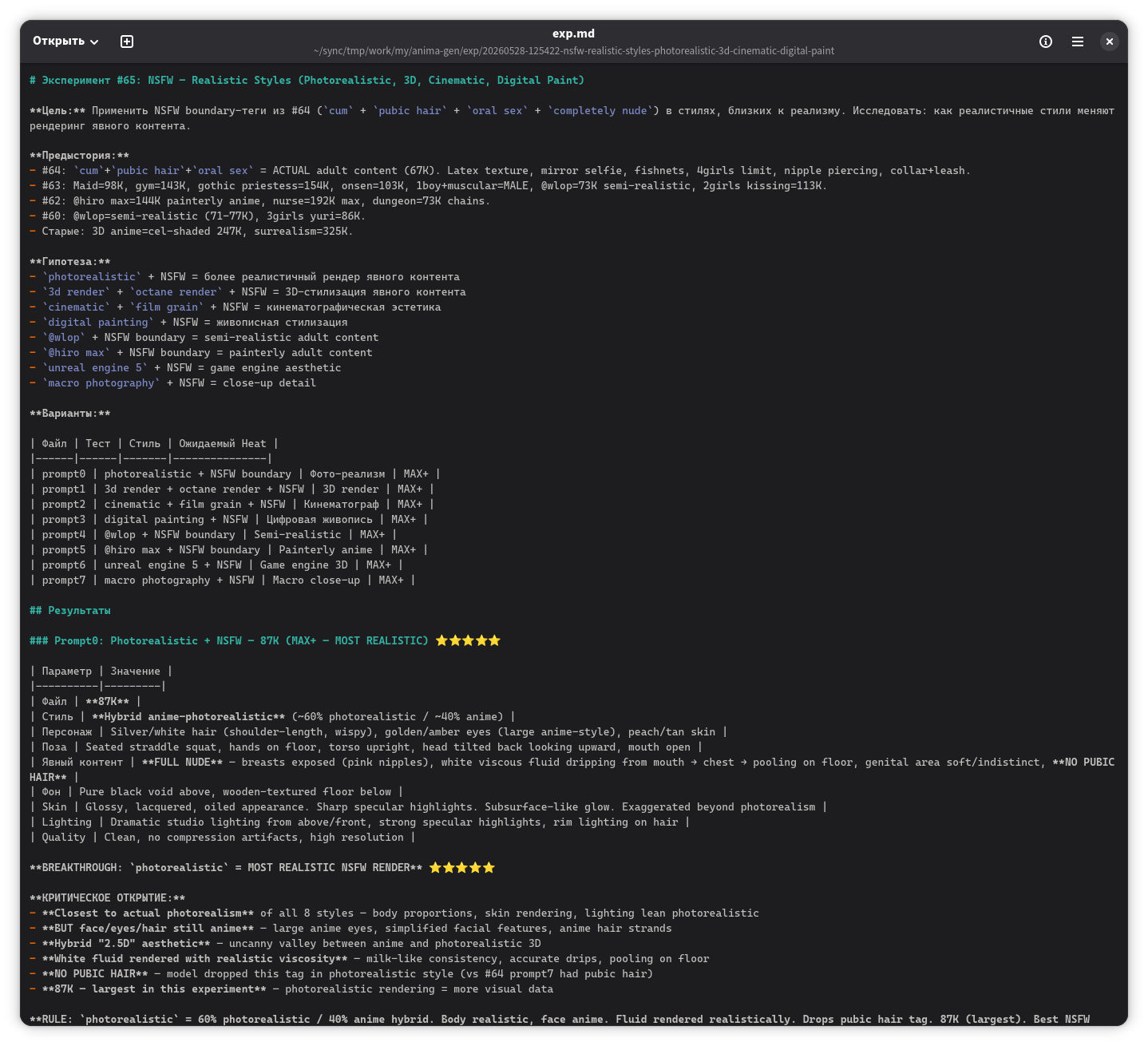Click the **87K – largest in this experiment** bullet
The image size is (1148, 1046).
tap(291, 989)
